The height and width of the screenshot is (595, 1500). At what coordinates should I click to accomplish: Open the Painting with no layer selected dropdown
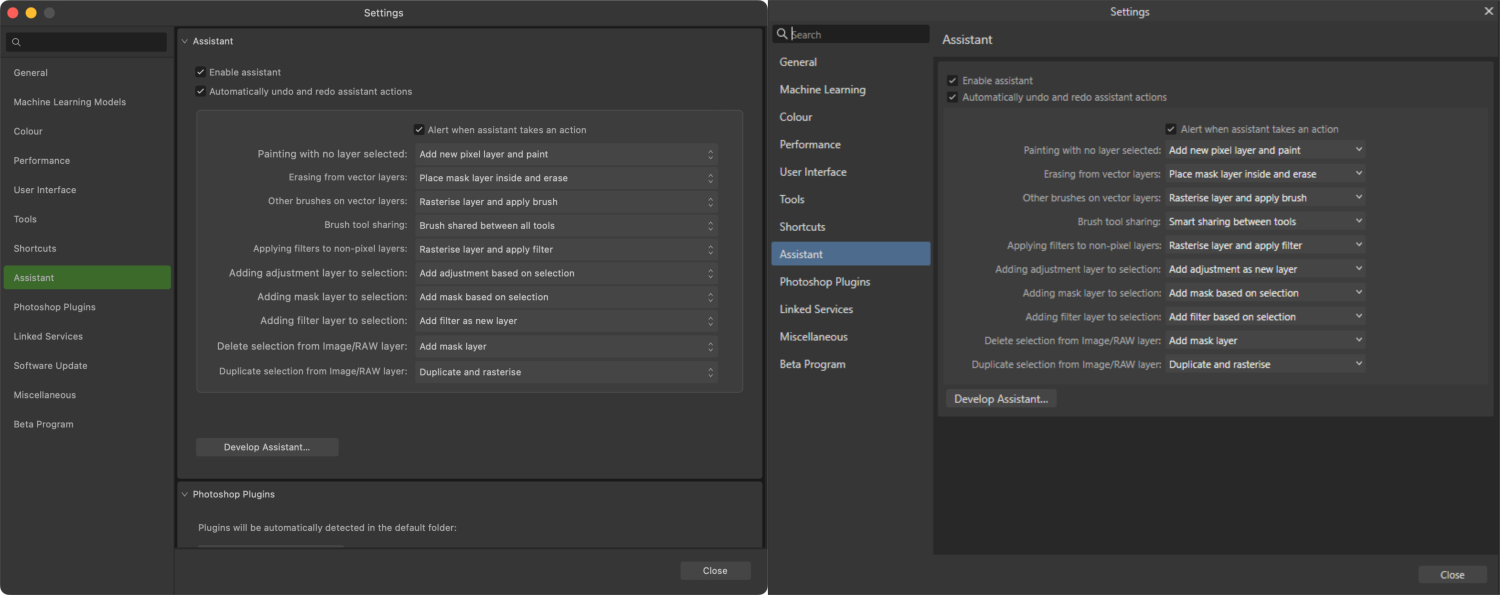(566, 153)
